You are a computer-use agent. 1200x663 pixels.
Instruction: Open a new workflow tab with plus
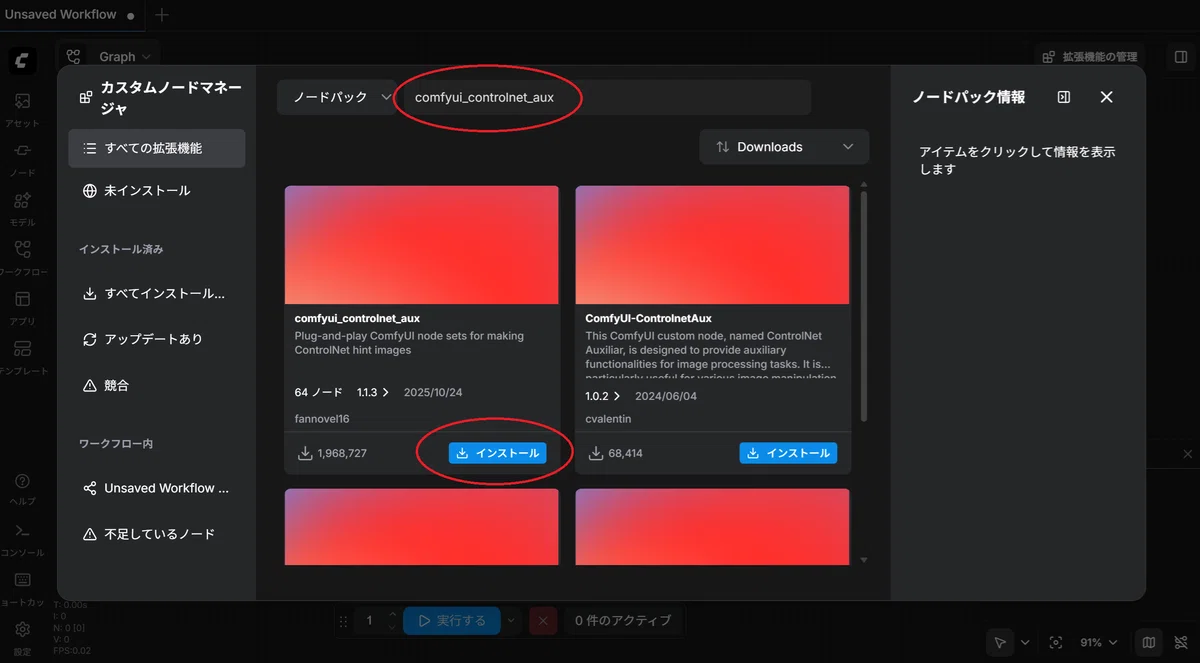tap(162, 15)
